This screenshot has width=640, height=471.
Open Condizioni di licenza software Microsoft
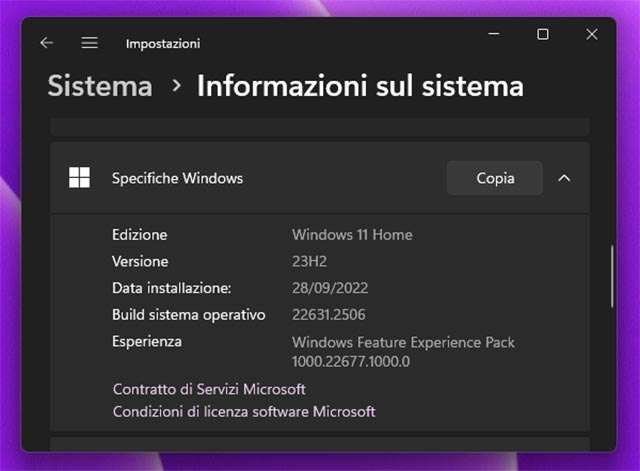pos(244,411)
